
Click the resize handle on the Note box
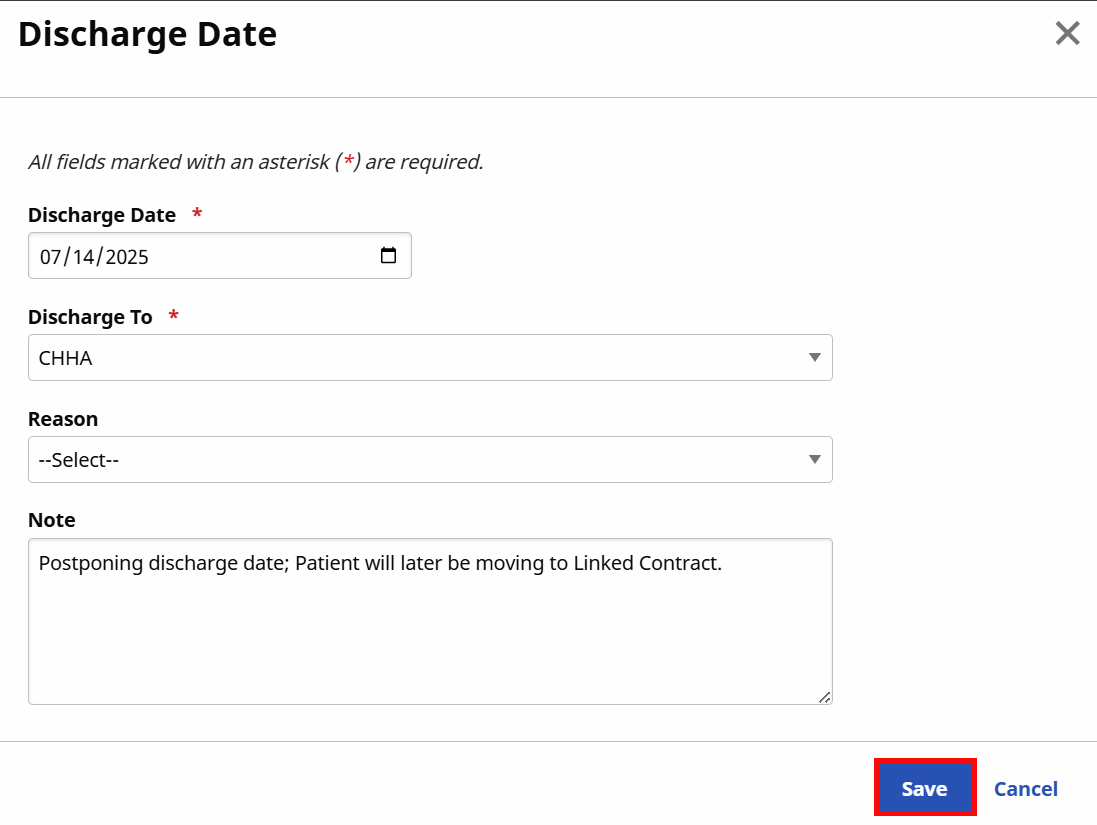[x=825, y=696]
